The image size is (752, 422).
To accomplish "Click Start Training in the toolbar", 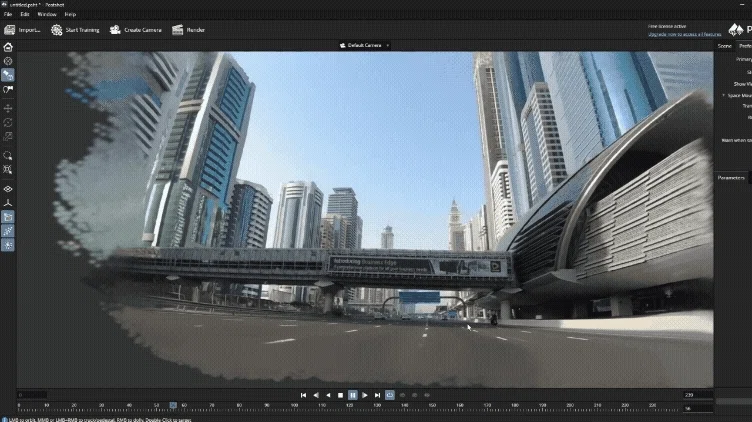I will click(75, 30).
